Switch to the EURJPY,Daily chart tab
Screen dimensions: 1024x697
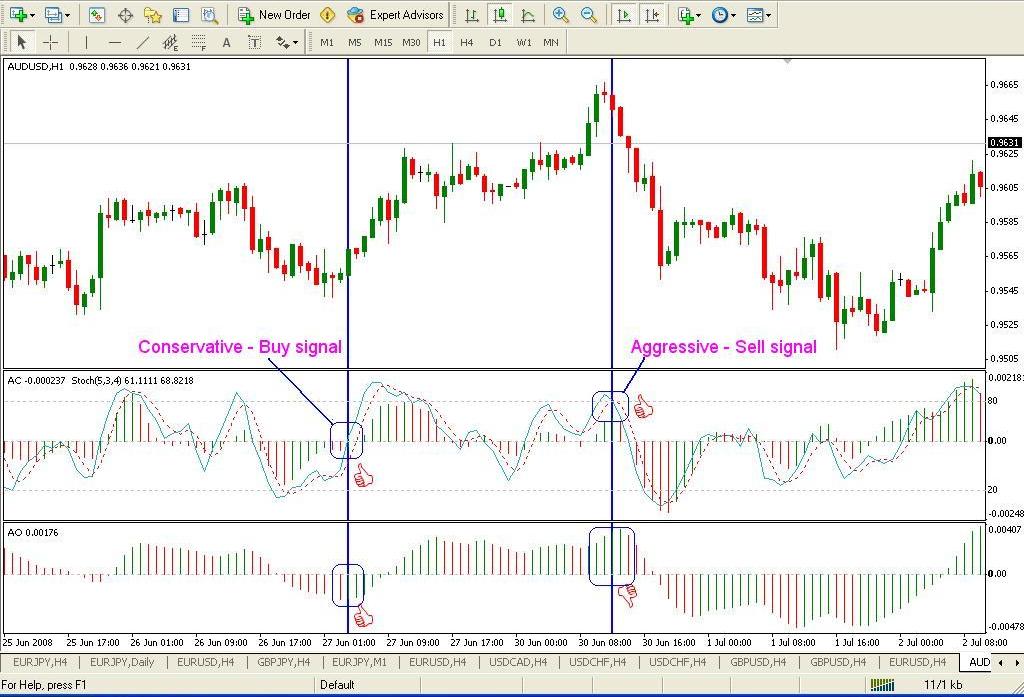pyautogui.click(x=122, y=662)
